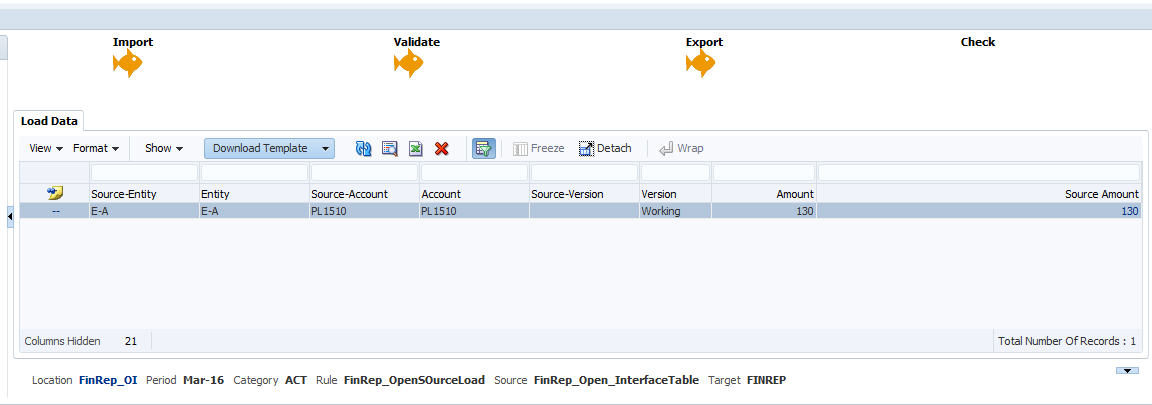
Task: Click the Account column filter field
Action: coord(475,173)
